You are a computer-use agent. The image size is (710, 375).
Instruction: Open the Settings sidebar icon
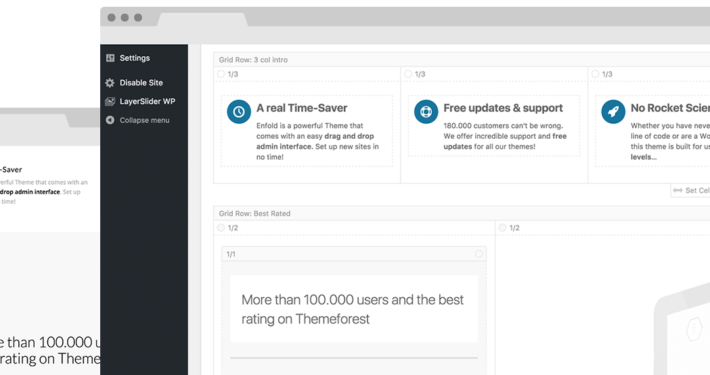pyautogui.click(x=110, y=58)
